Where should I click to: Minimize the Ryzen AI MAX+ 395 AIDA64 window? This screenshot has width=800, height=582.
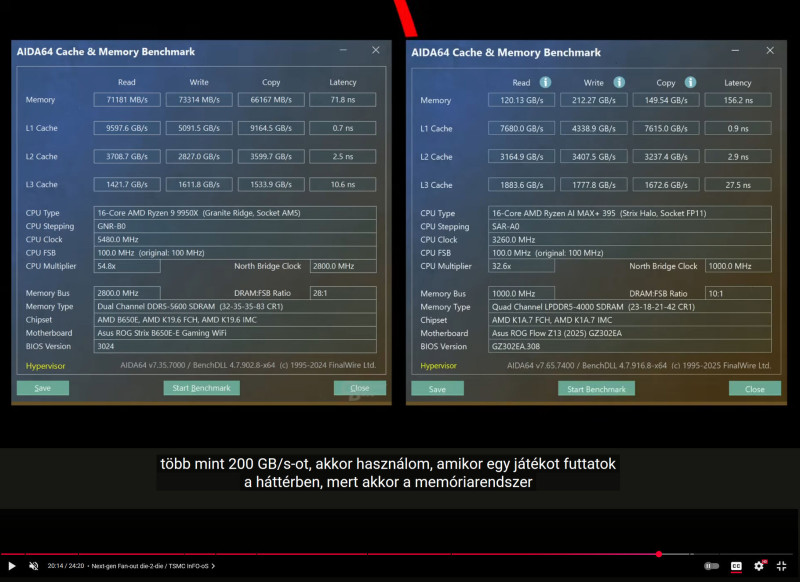(735, 50)
